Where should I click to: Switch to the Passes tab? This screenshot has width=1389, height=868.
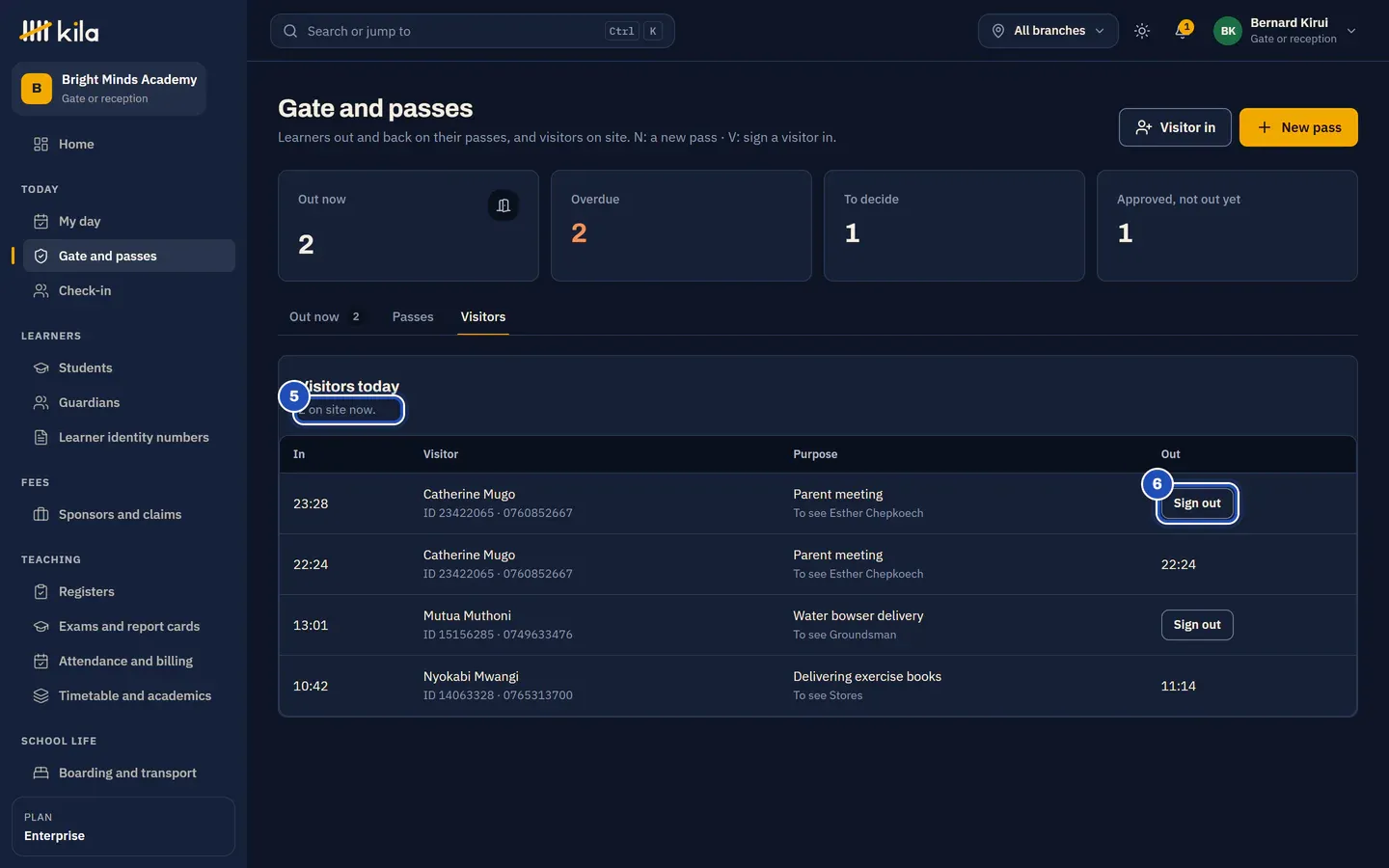[x=413, y=316]
